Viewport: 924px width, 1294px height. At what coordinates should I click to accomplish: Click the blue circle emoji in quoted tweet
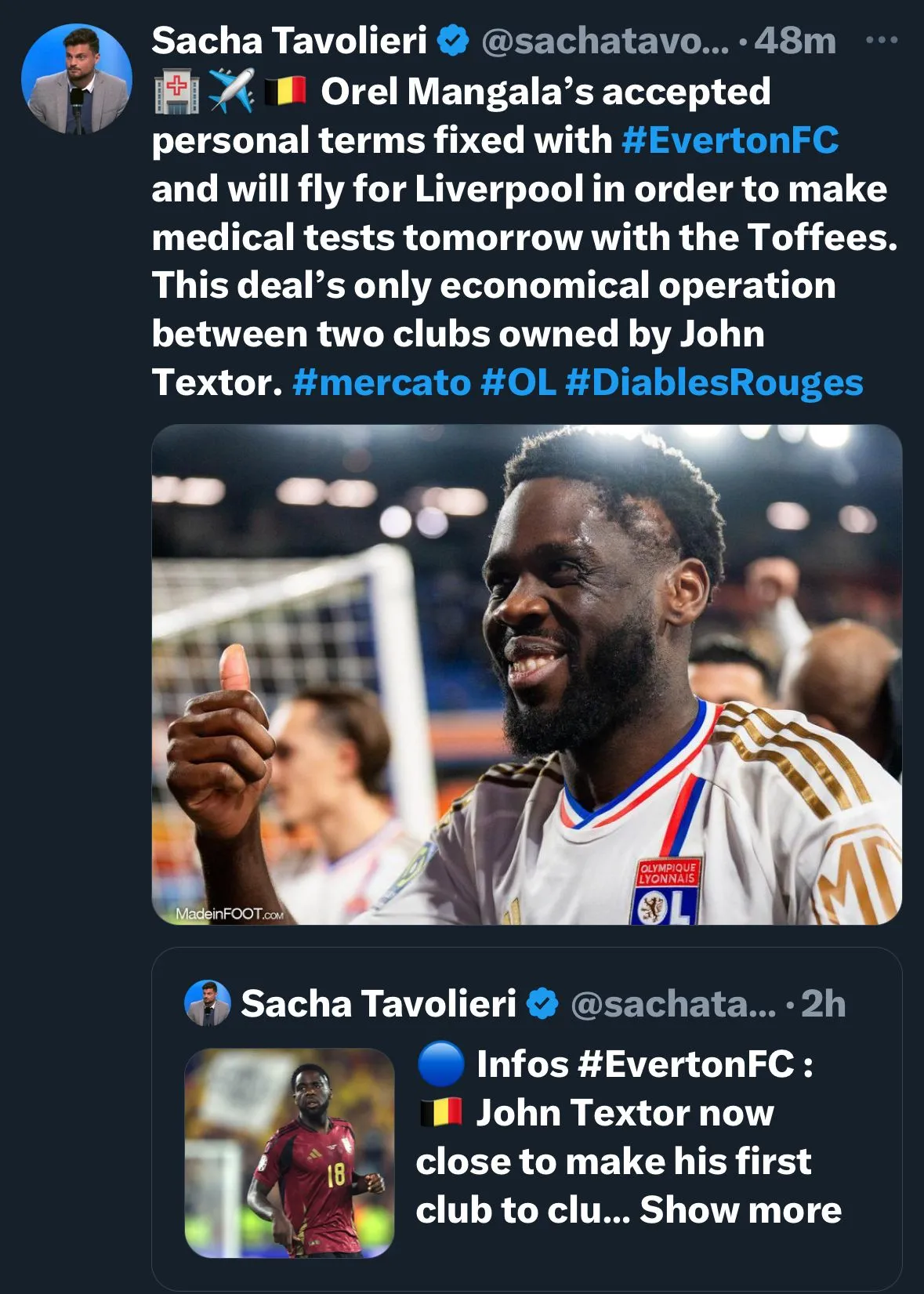point(441,1064)
